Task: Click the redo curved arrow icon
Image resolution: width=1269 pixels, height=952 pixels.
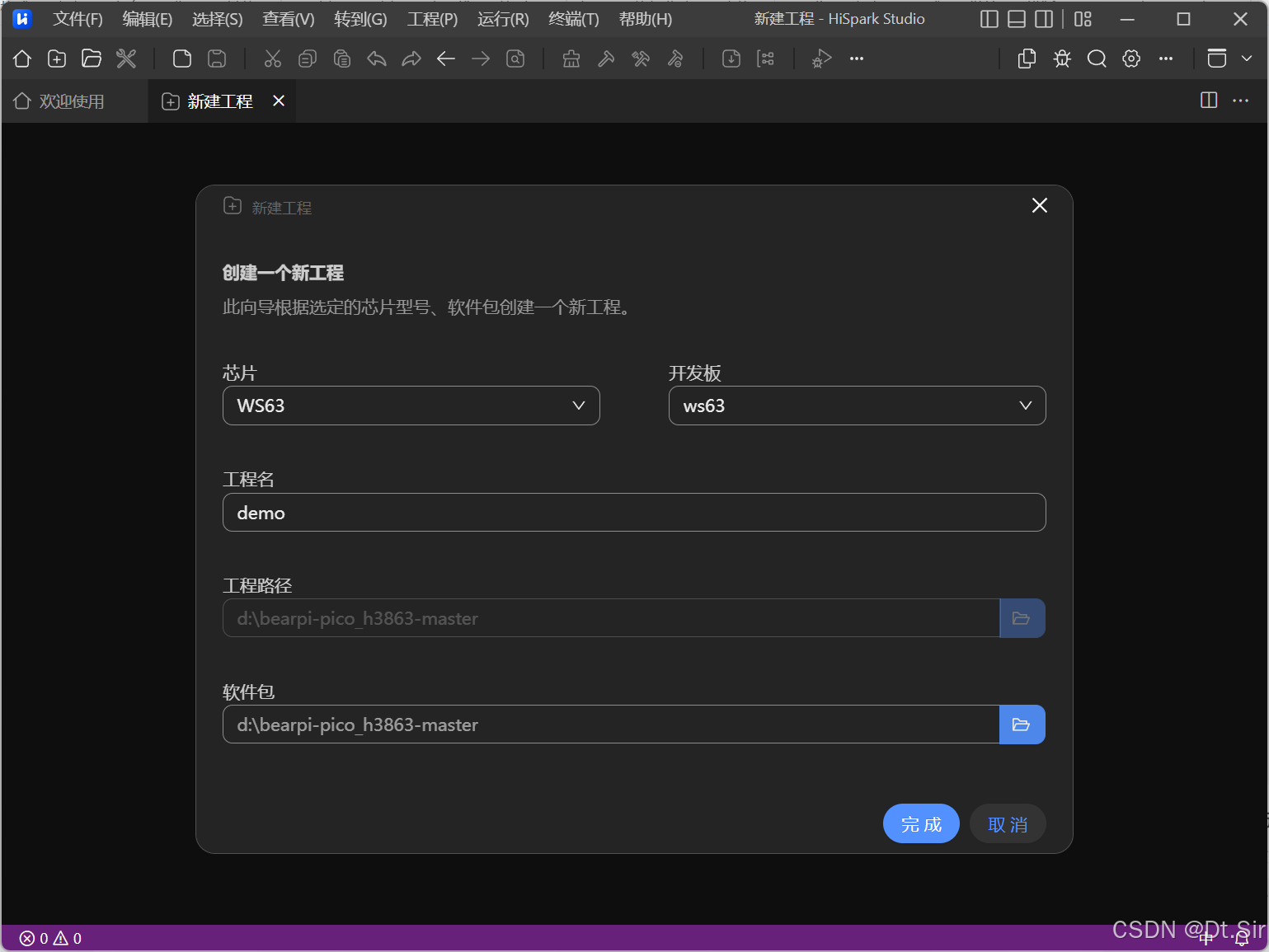Action: click(x=411, y=59)
